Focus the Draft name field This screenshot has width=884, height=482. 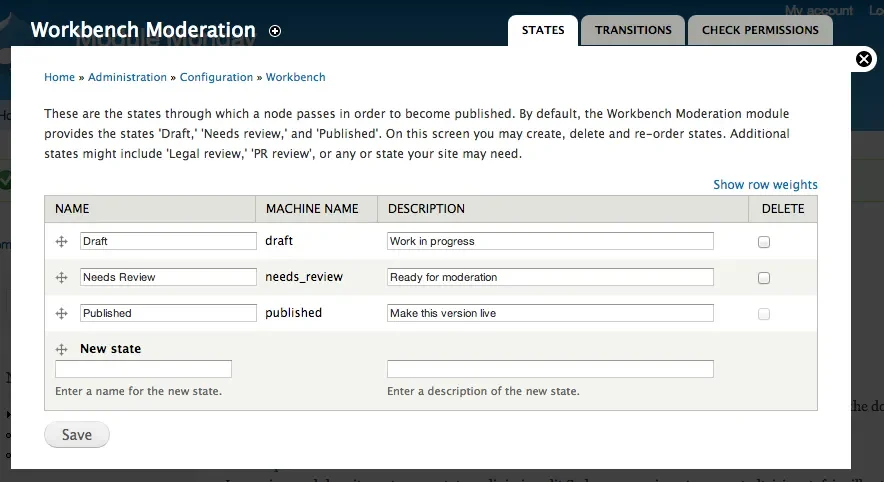[168, 241]
